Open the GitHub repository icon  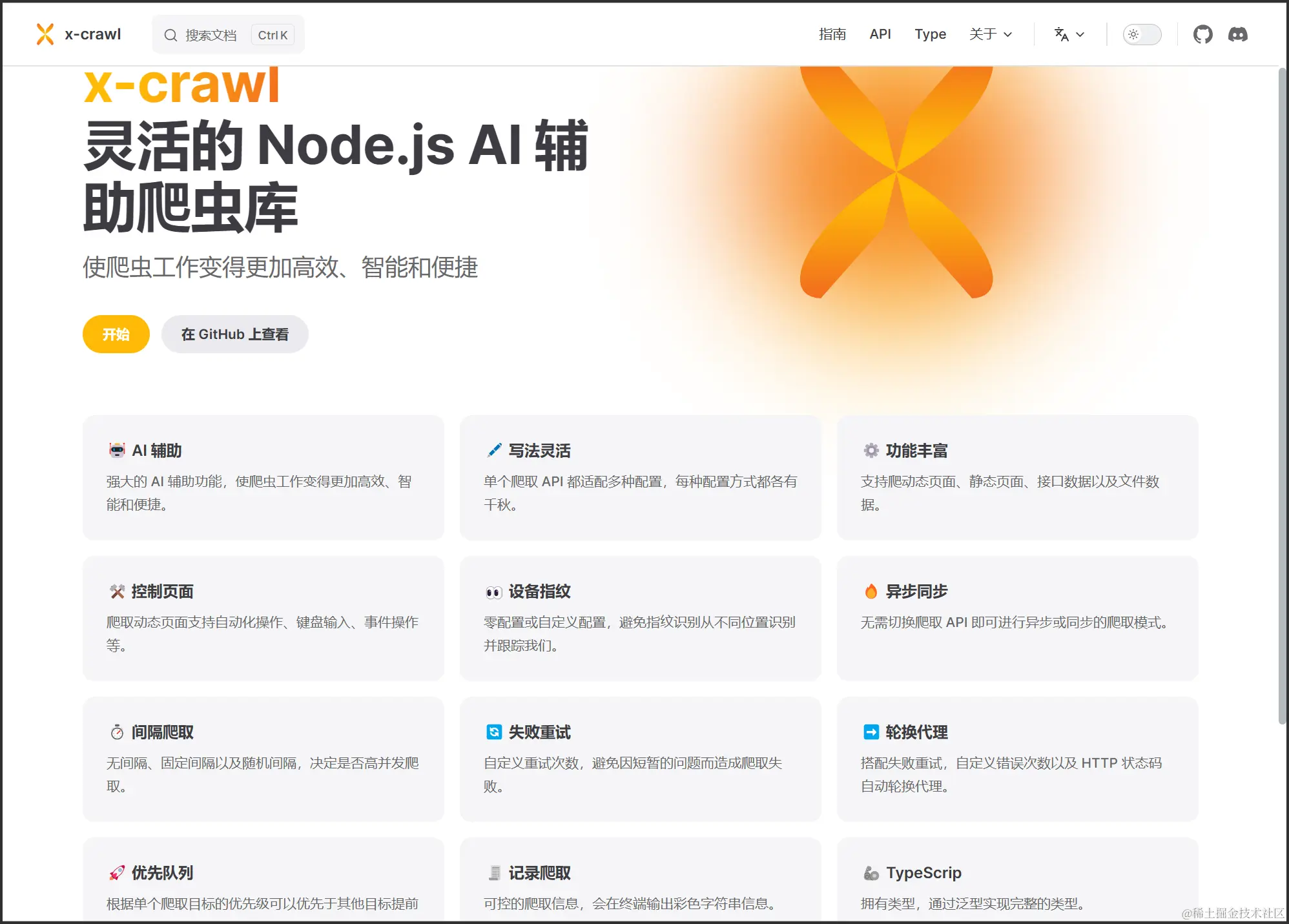[x=1202, y=34]
